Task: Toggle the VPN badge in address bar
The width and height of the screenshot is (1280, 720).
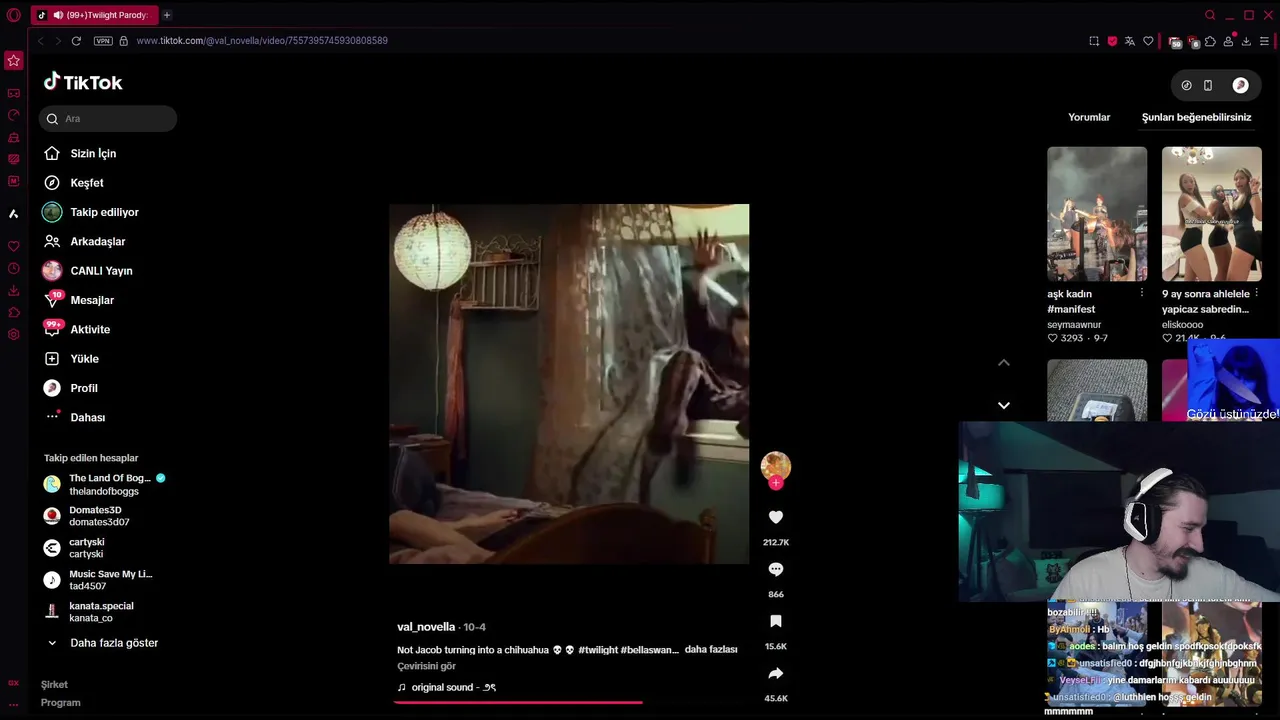Action: pyautogui.click(x=103, y=41)
